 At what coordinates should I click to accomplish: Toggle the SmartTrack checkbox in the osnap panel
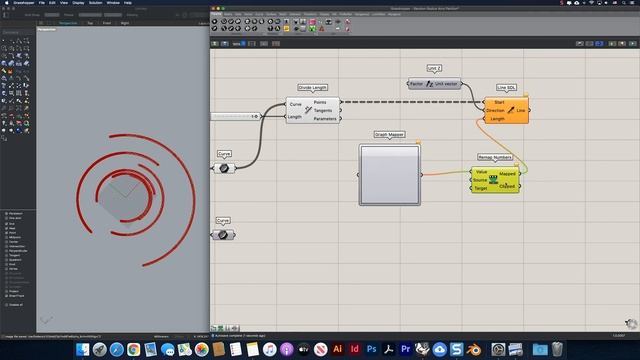(x=7, y=296)
